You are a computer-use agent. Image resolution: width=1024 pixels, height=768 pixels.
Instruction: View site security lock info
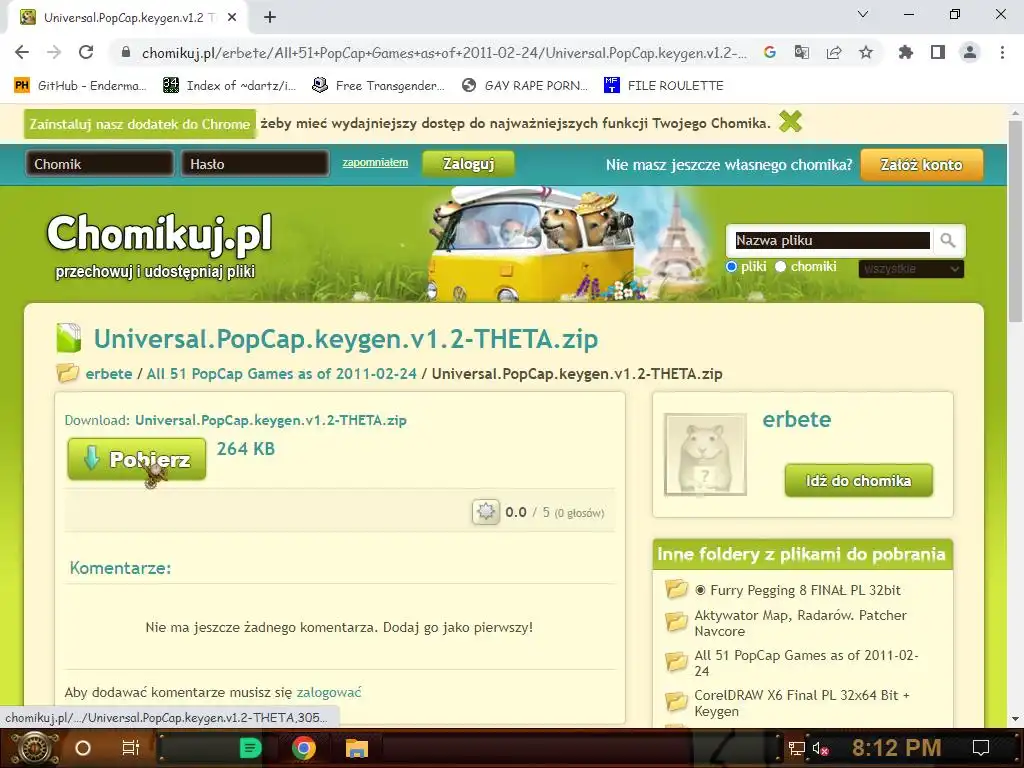pyautogui.click(x=126, y=52)
